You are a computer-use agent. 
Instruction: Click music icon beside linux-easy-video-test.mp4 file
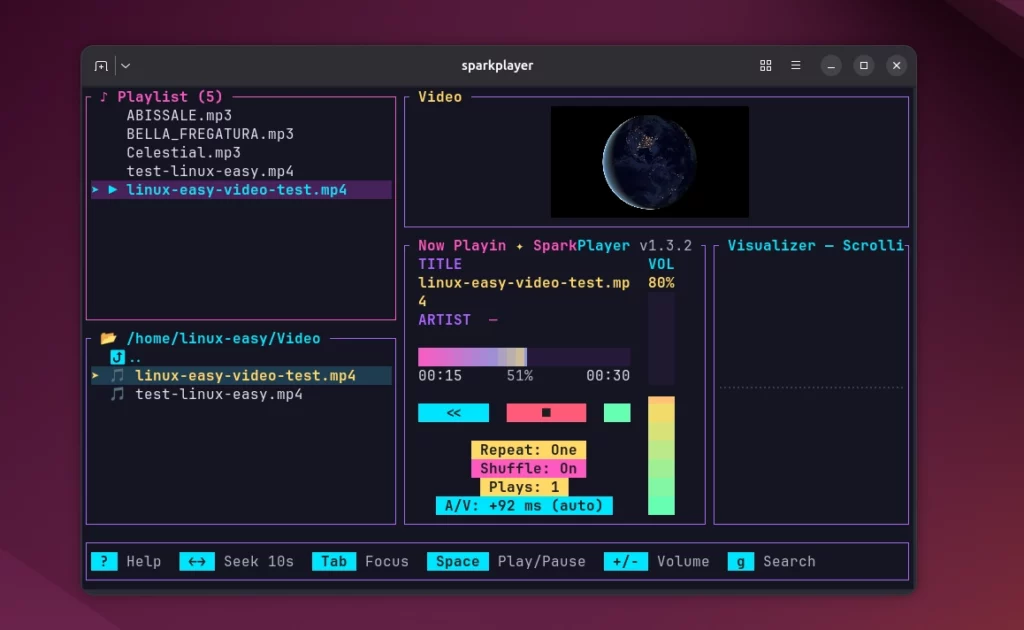click(117, 375)
